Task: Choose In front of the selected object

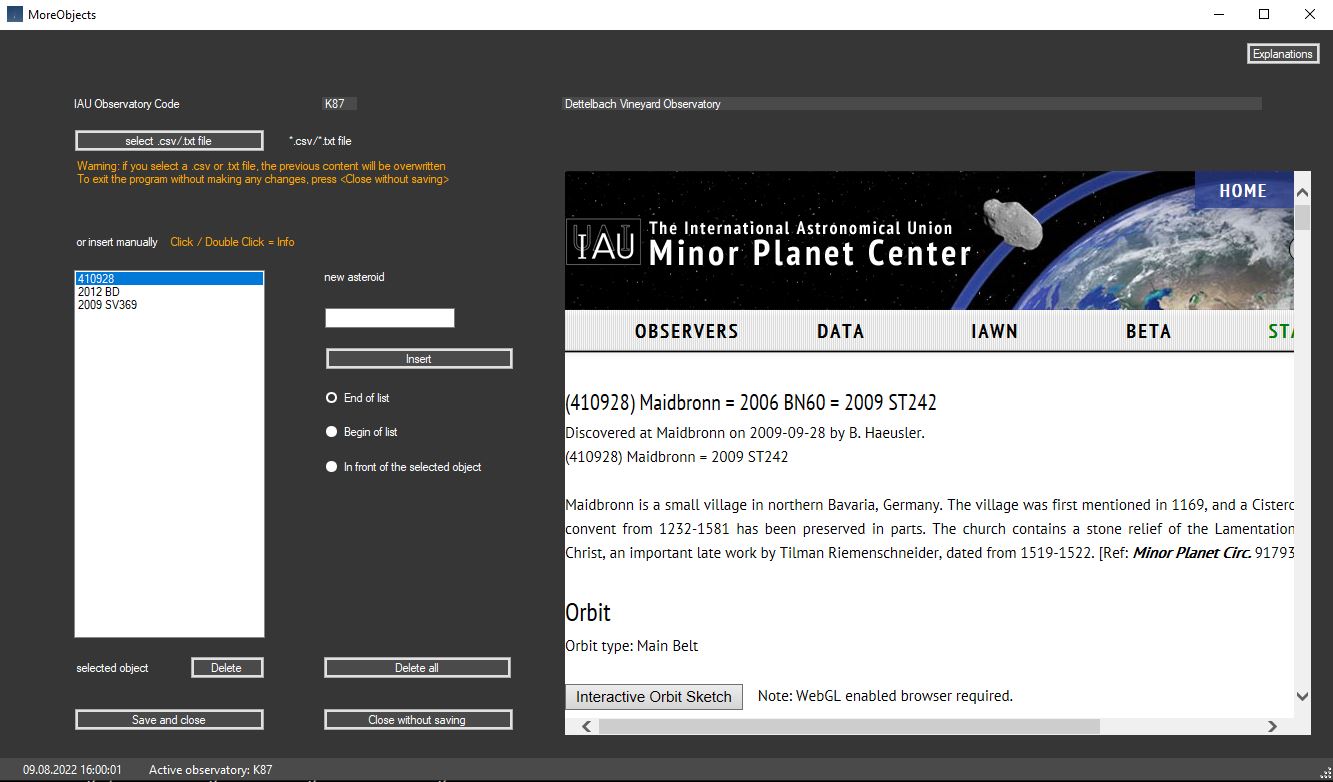Action: point(404,467)
